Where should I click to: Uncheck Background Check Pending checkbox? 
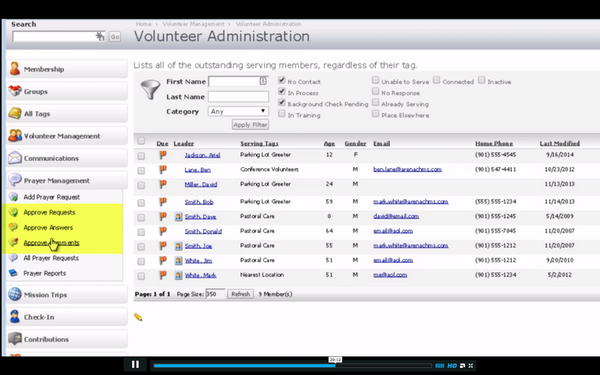pos(282,103)
